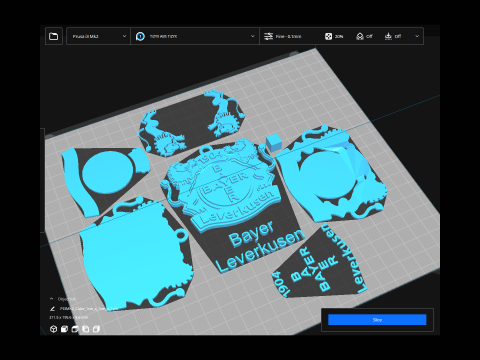Click the infill 20% icon
The image size is (480, 360).
pos(328,36)
